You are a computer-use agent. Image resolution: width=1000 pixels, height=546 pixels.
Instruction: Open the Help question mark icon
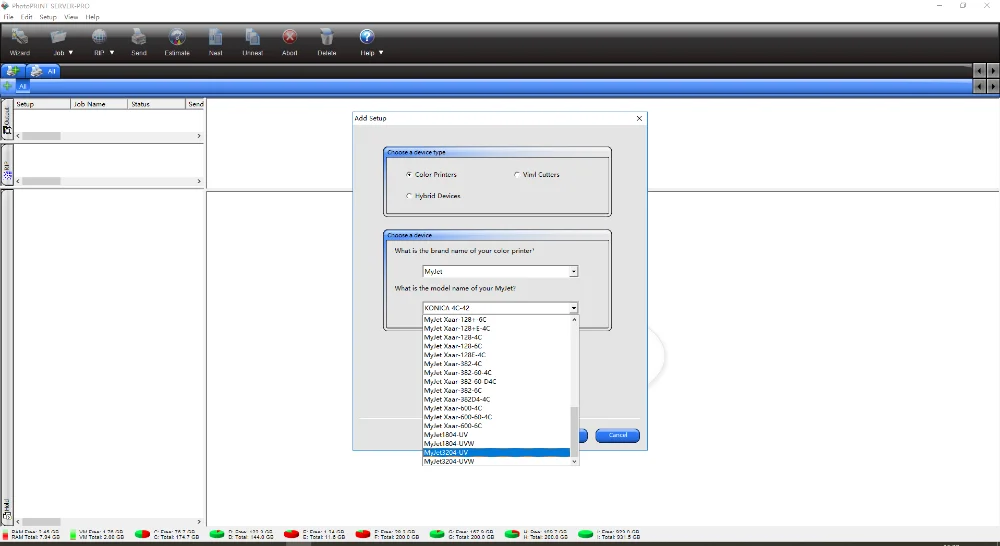366,37
